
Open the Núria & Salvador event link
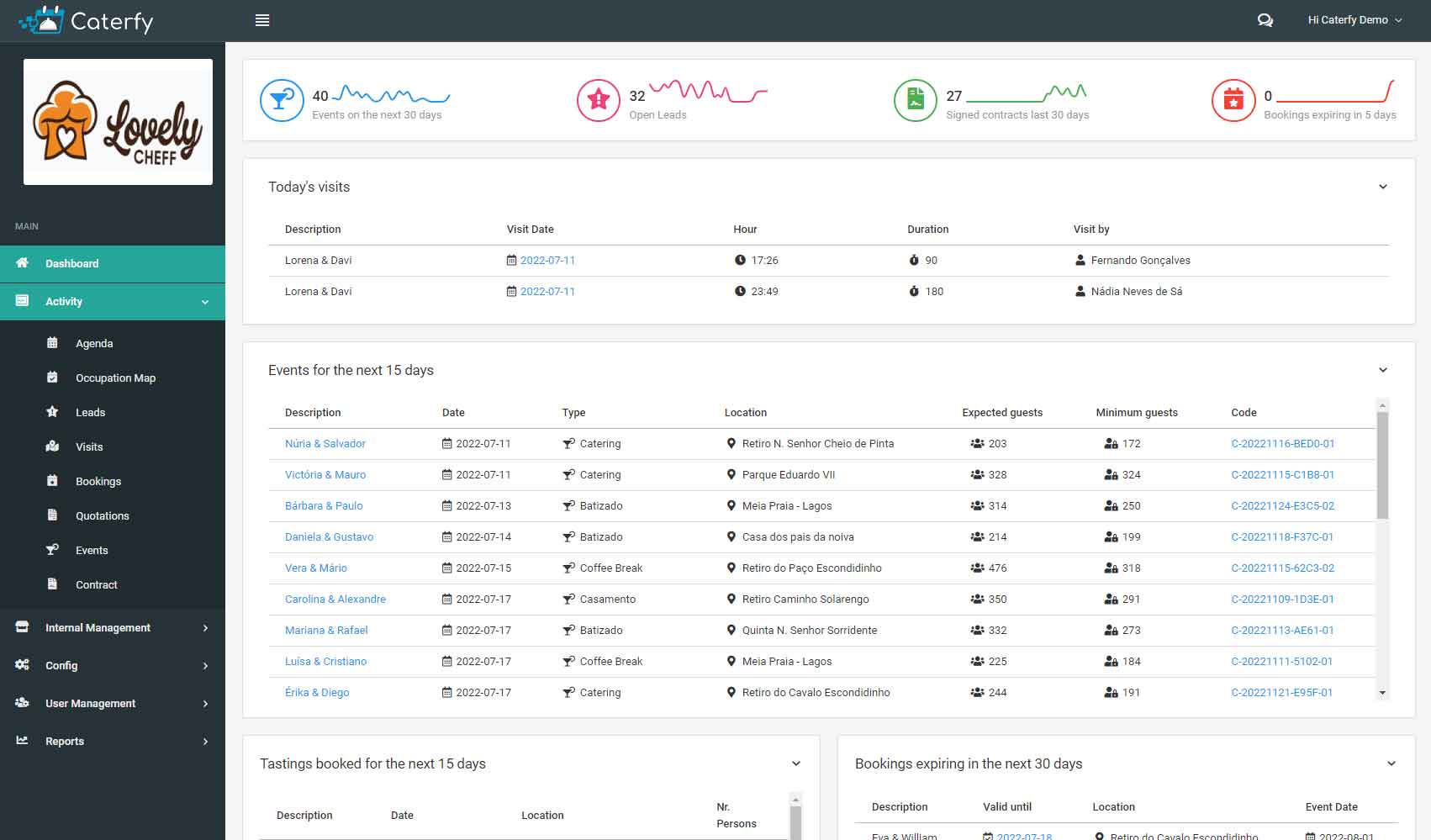click(325, 443)
